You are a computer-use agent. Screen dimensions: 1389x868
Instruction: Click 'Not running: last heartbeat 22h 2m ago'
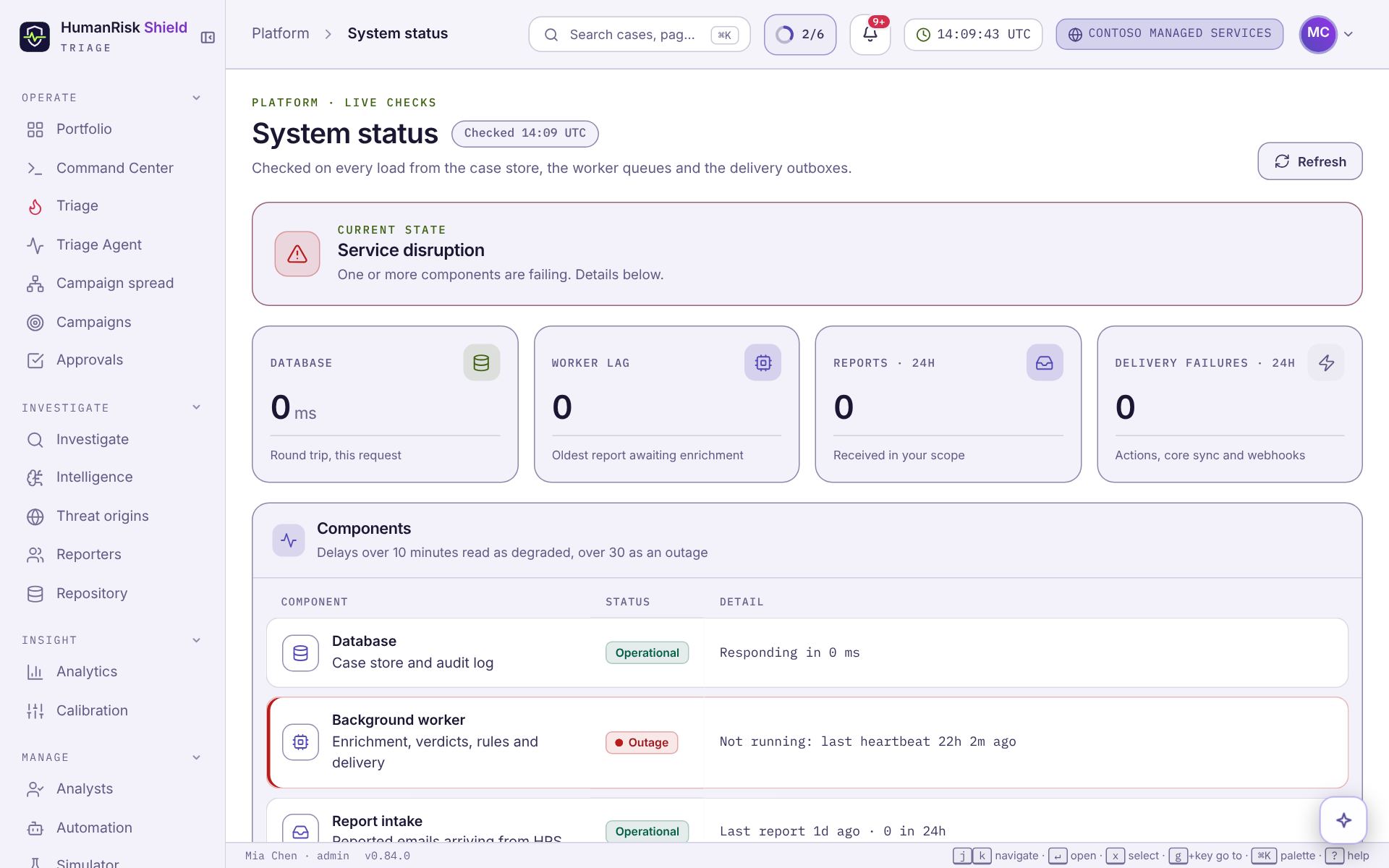coord(867,741)
